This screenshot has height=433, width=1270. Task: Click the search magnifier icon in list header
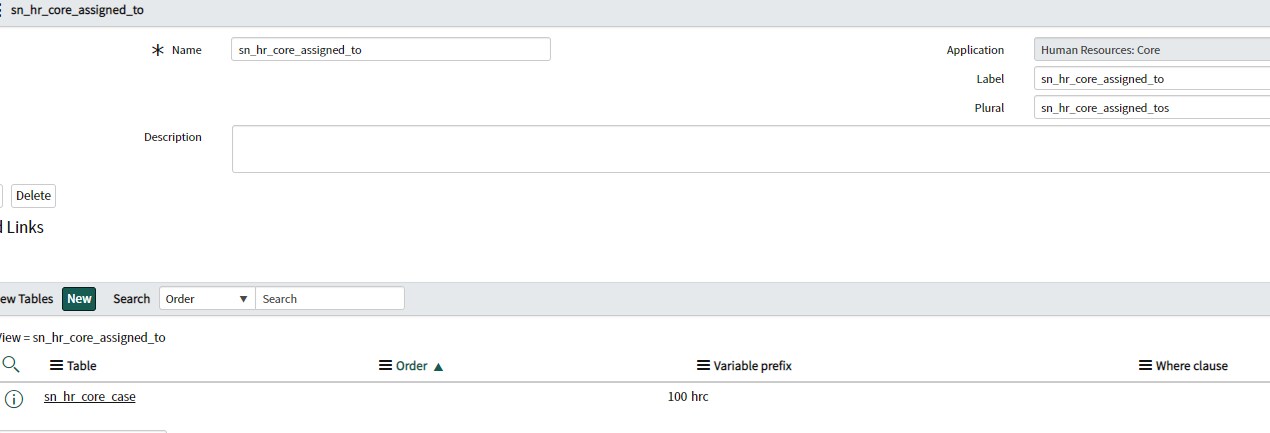[x=11, y=364]
